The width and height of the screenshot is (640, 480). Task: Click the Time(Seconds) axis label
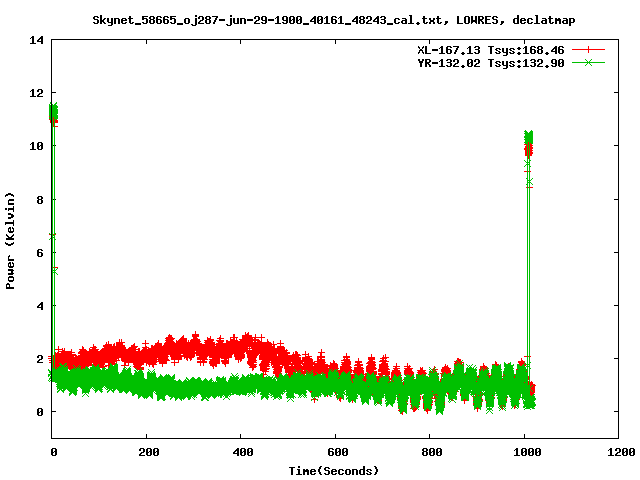pyautogui.click(x=333, y=471)
